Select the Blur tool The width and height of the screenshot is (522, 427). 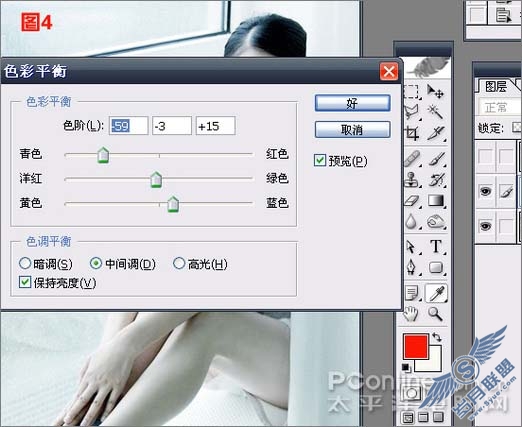[x=411, y=221]
